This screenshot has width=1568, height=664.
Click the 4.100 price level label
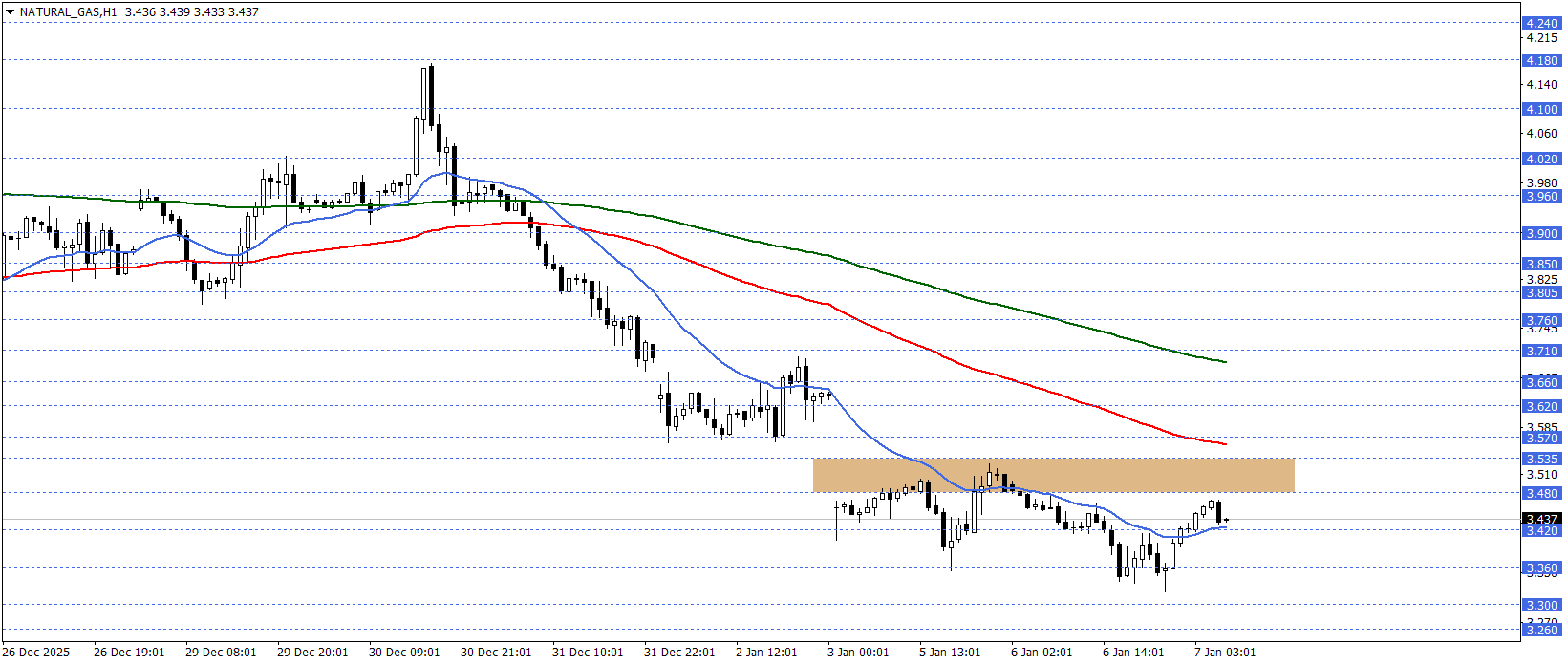[1541, 109]
